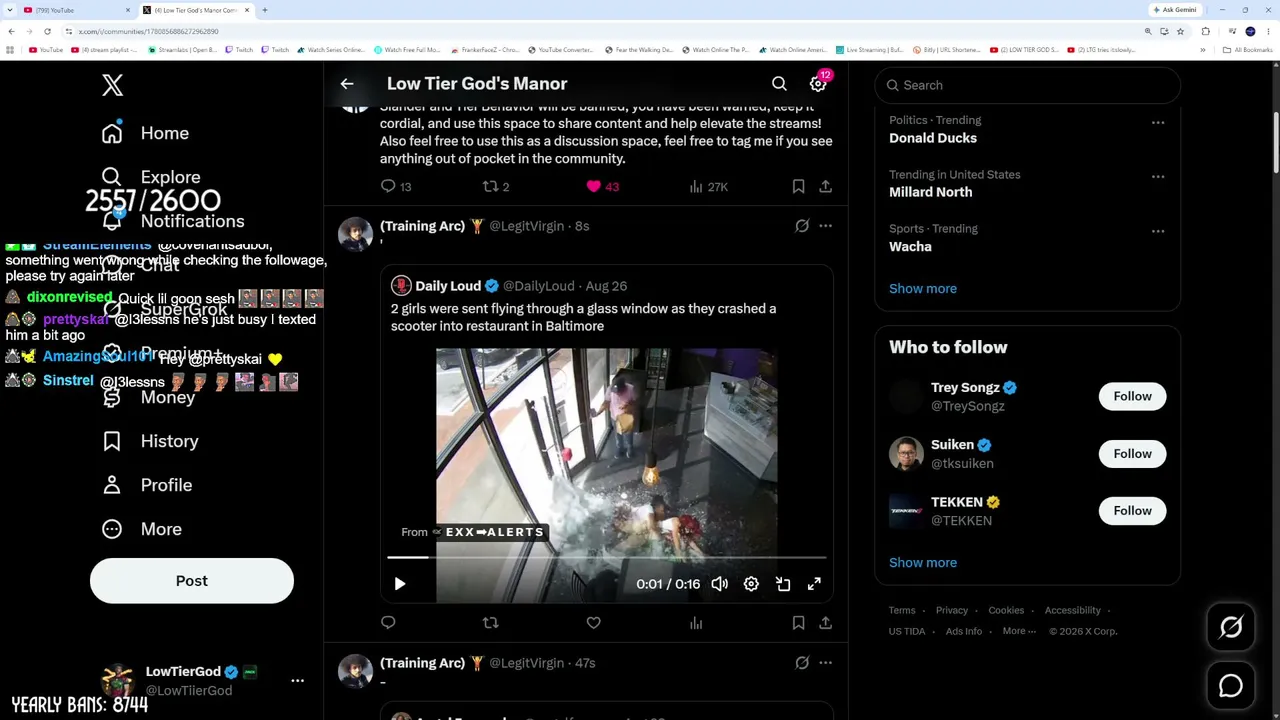Toggle picture-in-picture for the video

point(783,584)
